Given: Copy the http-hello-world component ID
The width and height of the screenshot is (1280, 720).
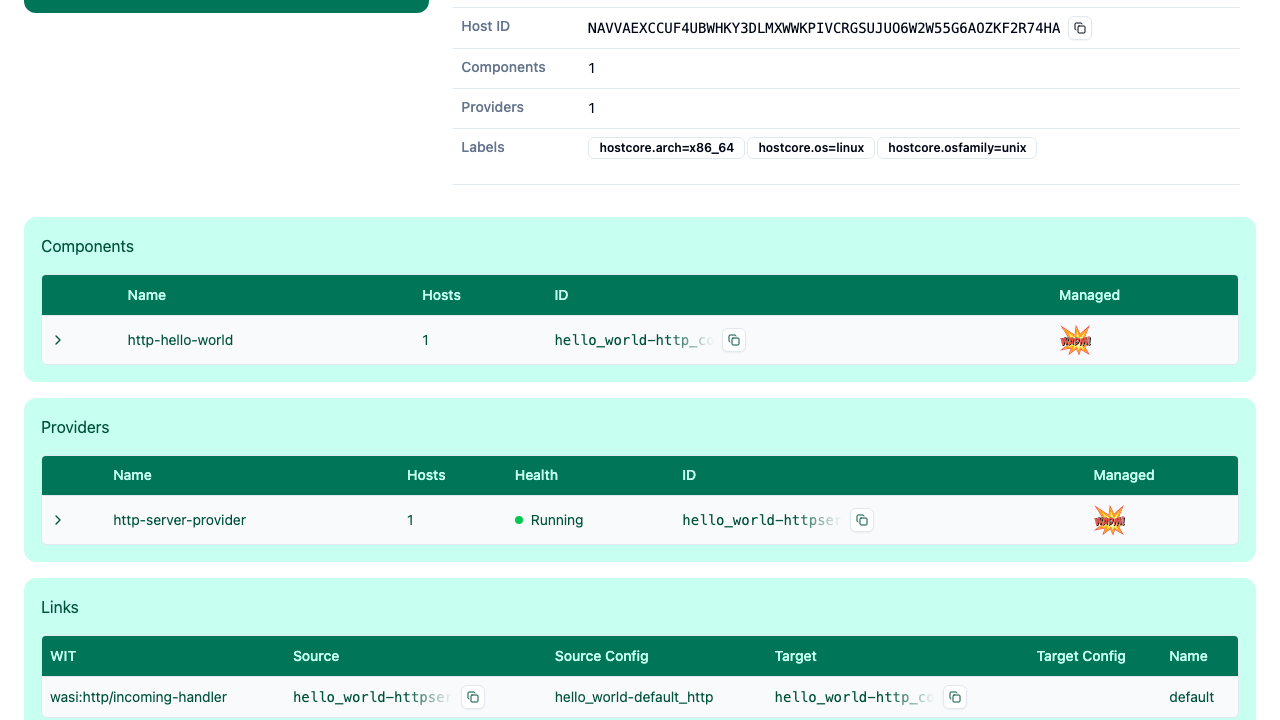Looking at the screenshot, I should pyautogui.click(x=734, y=340).
